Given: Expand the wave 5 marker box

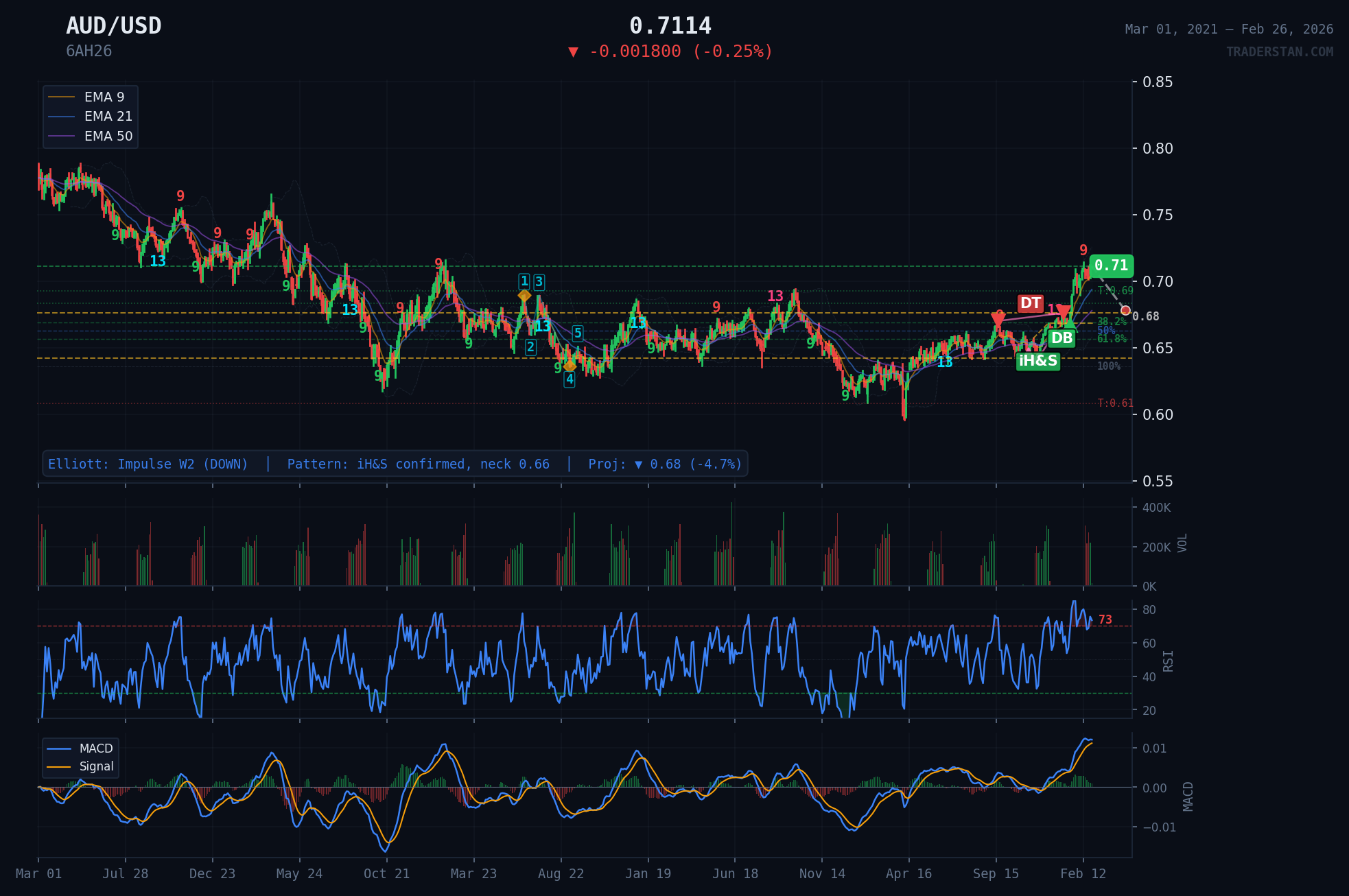Looking at the screenshot, I should (578, 332).
